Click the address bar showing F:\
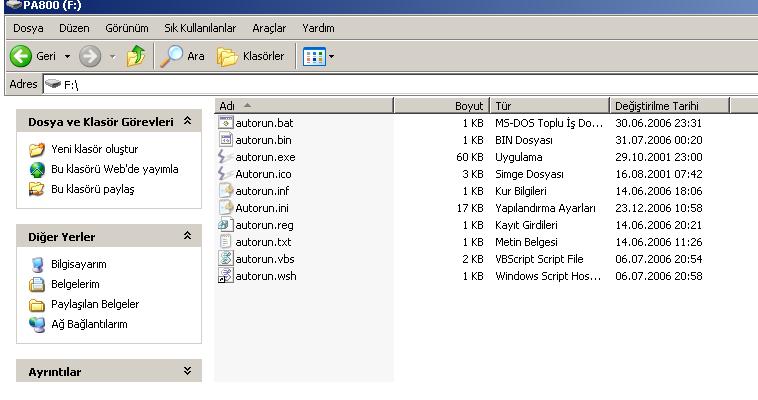This screenshot has height=400, width=758. click(x=400, y=84)
